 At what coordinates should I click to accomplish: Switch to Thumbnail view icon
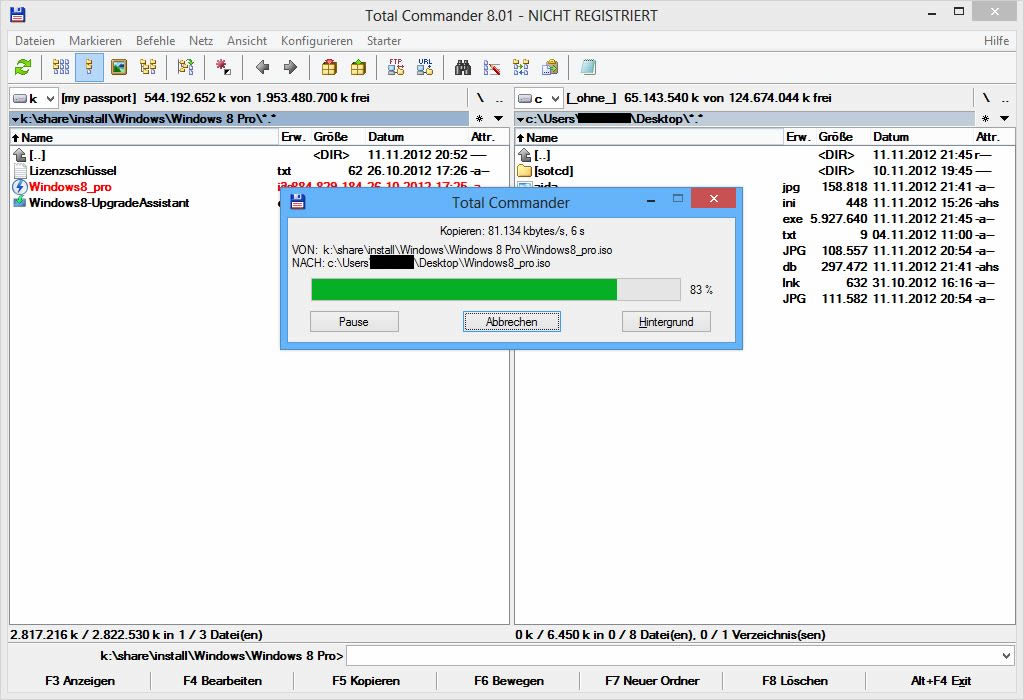119,67
